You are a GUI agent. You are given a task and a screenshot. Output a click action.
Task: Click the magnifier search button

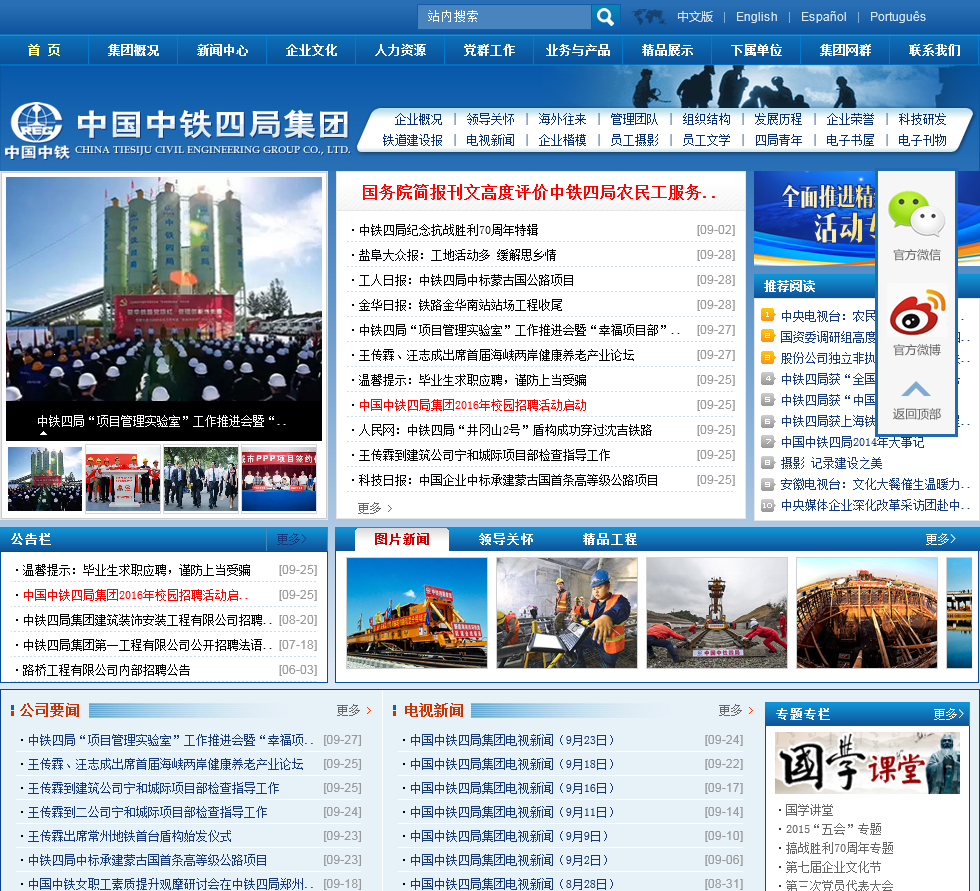pyautogui.click(x=605, y=17)
